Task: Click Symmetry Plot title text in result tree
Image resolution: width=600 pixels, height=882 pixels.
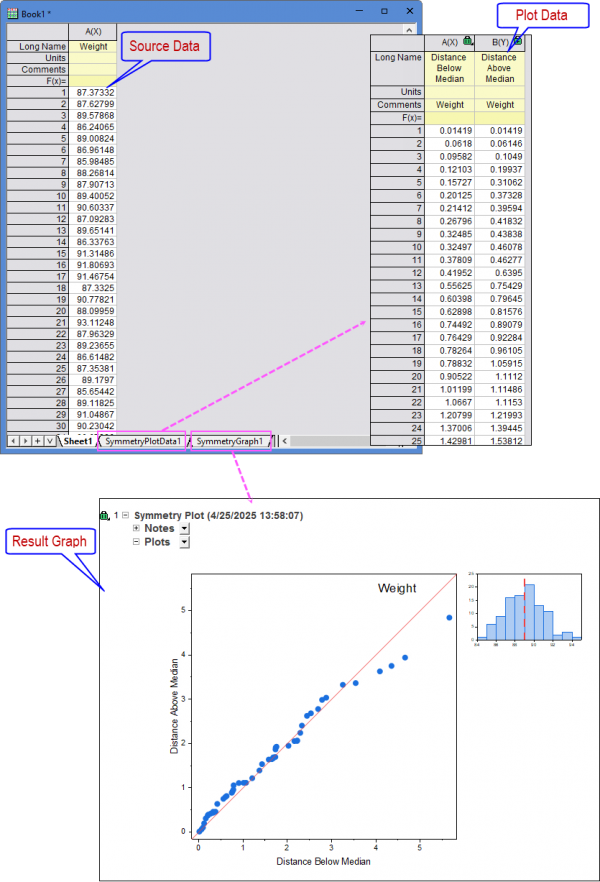Action: [219, 515]
